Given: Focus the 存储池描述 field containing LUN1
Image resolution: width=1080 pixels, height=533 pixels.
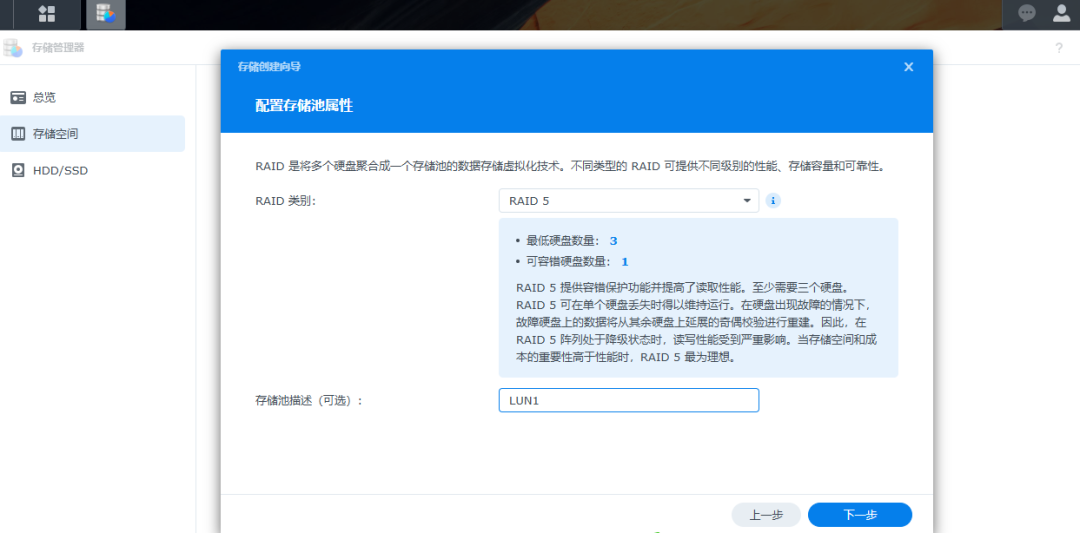Looking at the screenshot, I should click(x=628, y=400).
